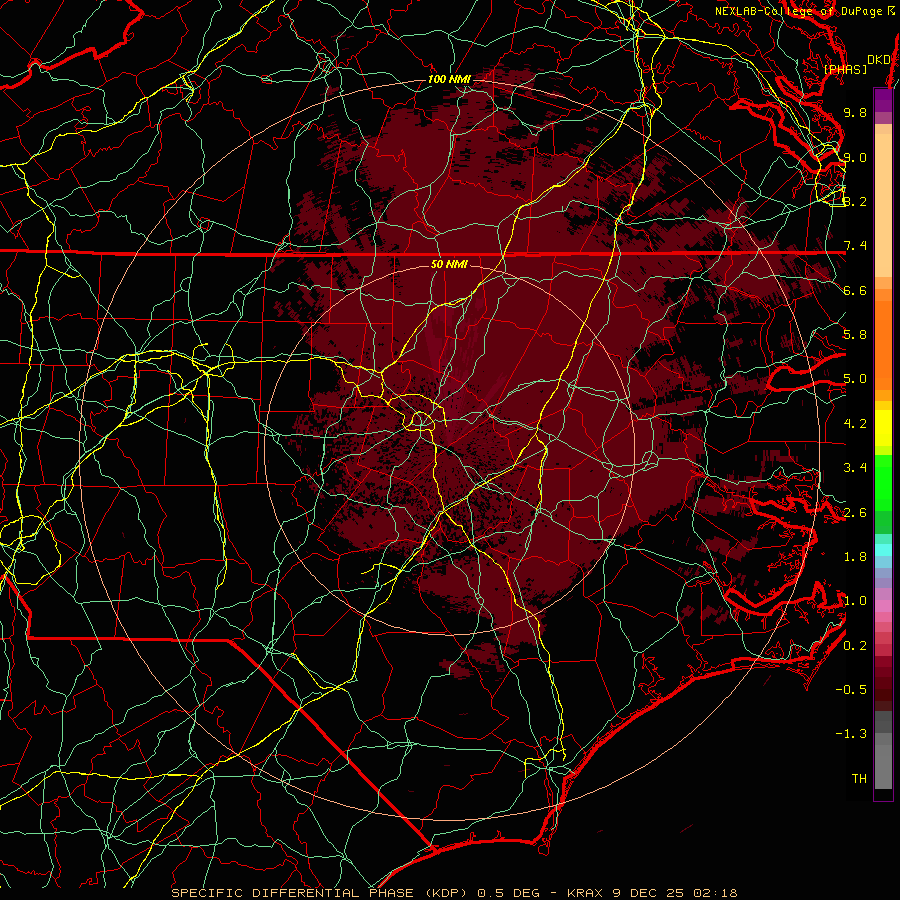Click the 8.2 scale label
This screenshot has width=900, height=900.
point(855,201)
